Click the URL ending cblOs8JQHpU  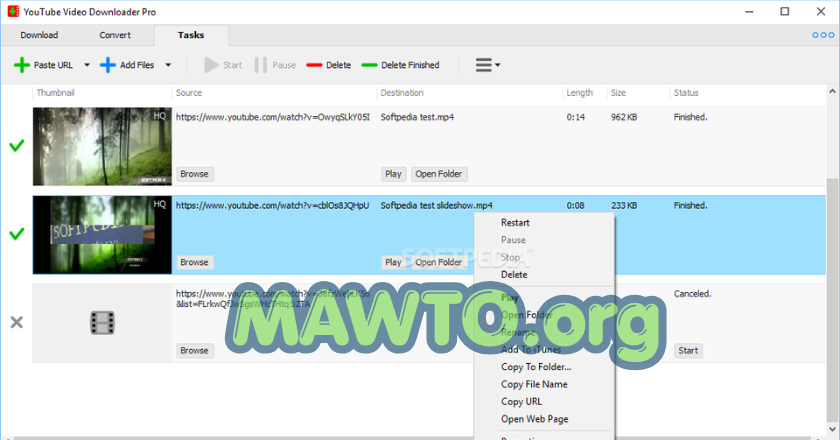click(x=272, y=205)
